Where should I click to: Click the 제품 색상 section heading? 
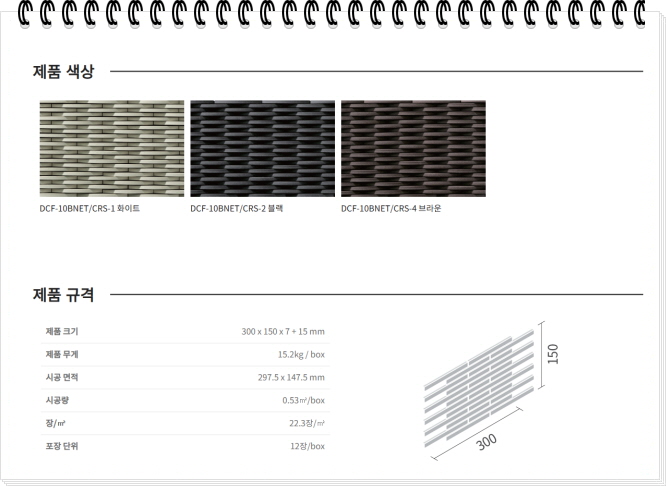(x=64, y=71)
